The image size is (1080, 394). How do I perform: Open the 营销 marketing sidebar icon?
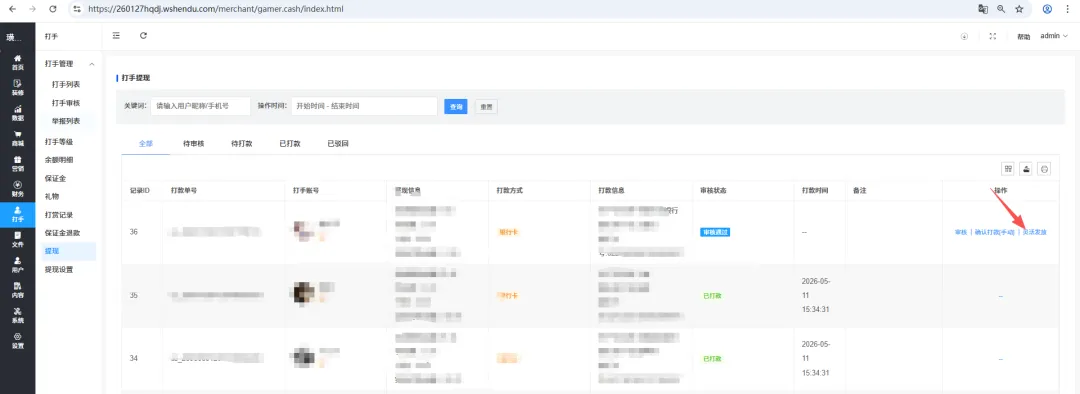(x=17, y=163)
